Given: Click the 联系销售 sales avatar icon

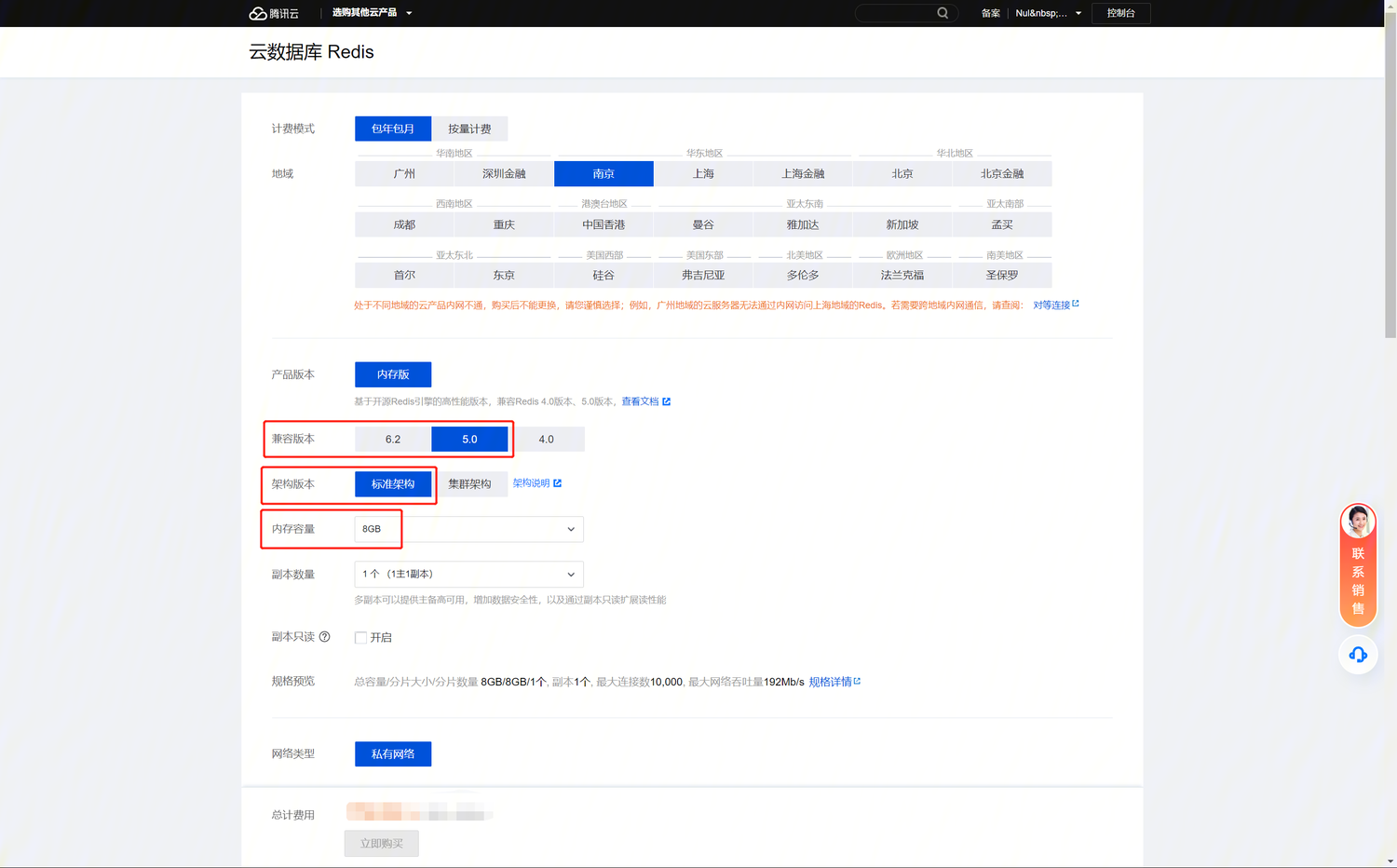Looking at the screenshot, I should pos(1358,522).
